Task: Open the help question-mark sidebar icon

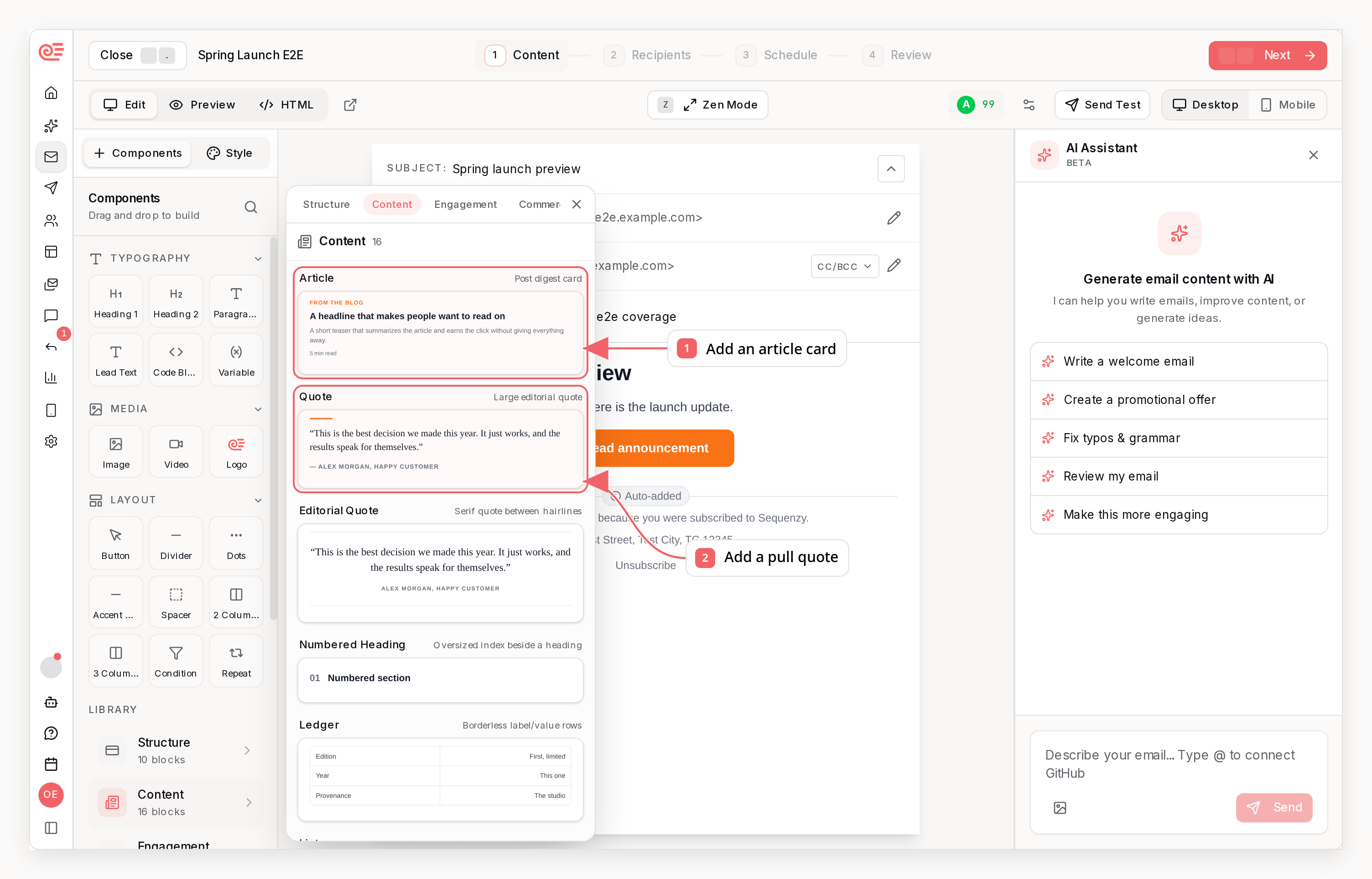Action: [52, 734]
